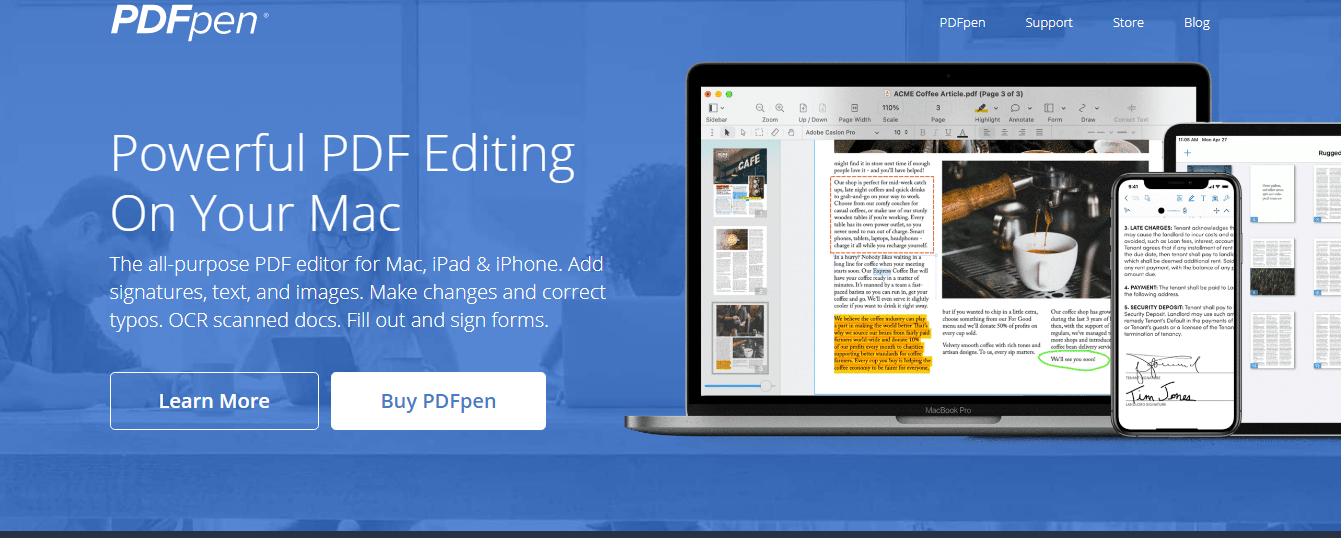Expand the Sidebar dropdown arrow

click(722, 108)
